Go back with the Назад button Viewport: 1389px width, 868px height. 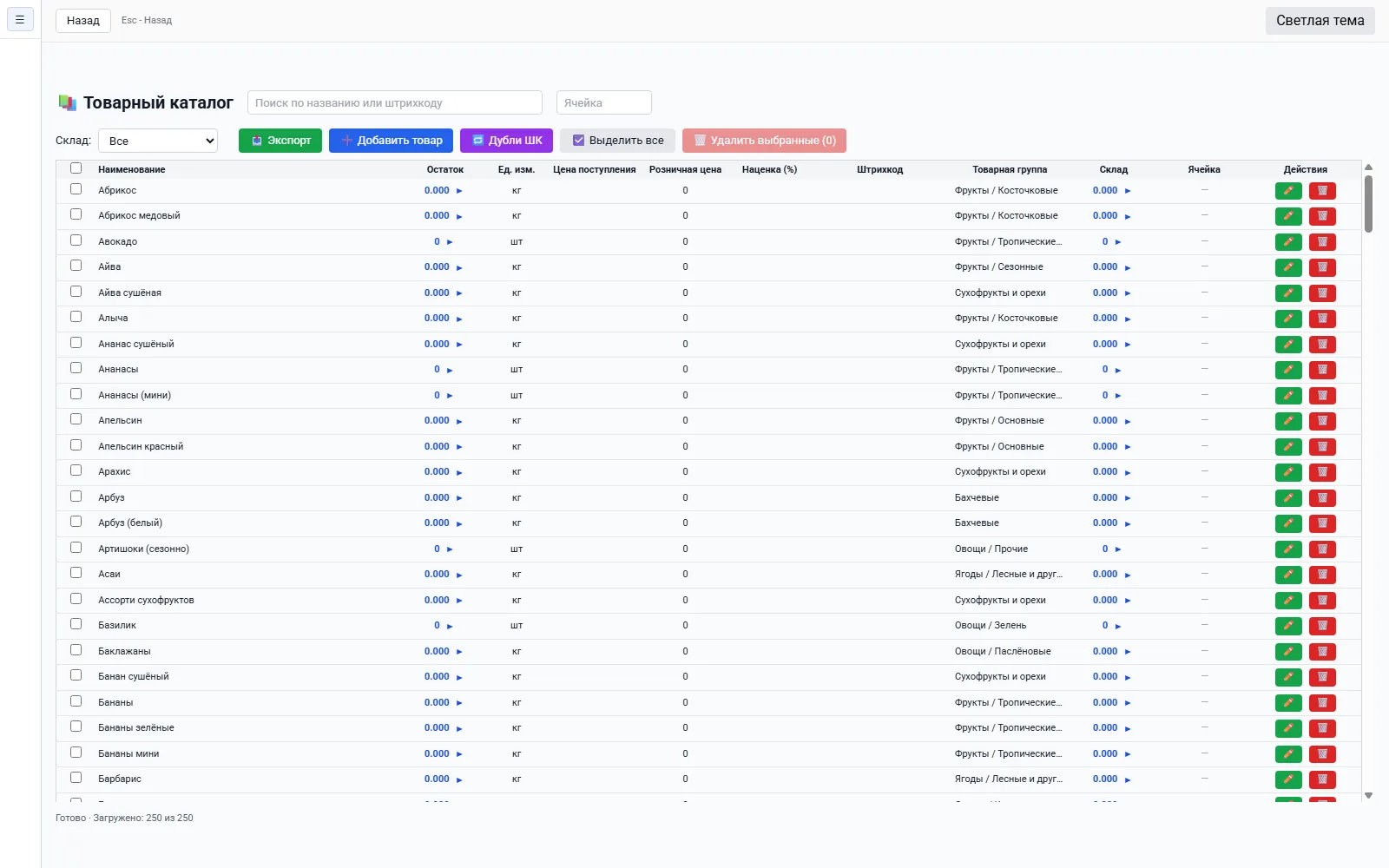coord(83,20)
